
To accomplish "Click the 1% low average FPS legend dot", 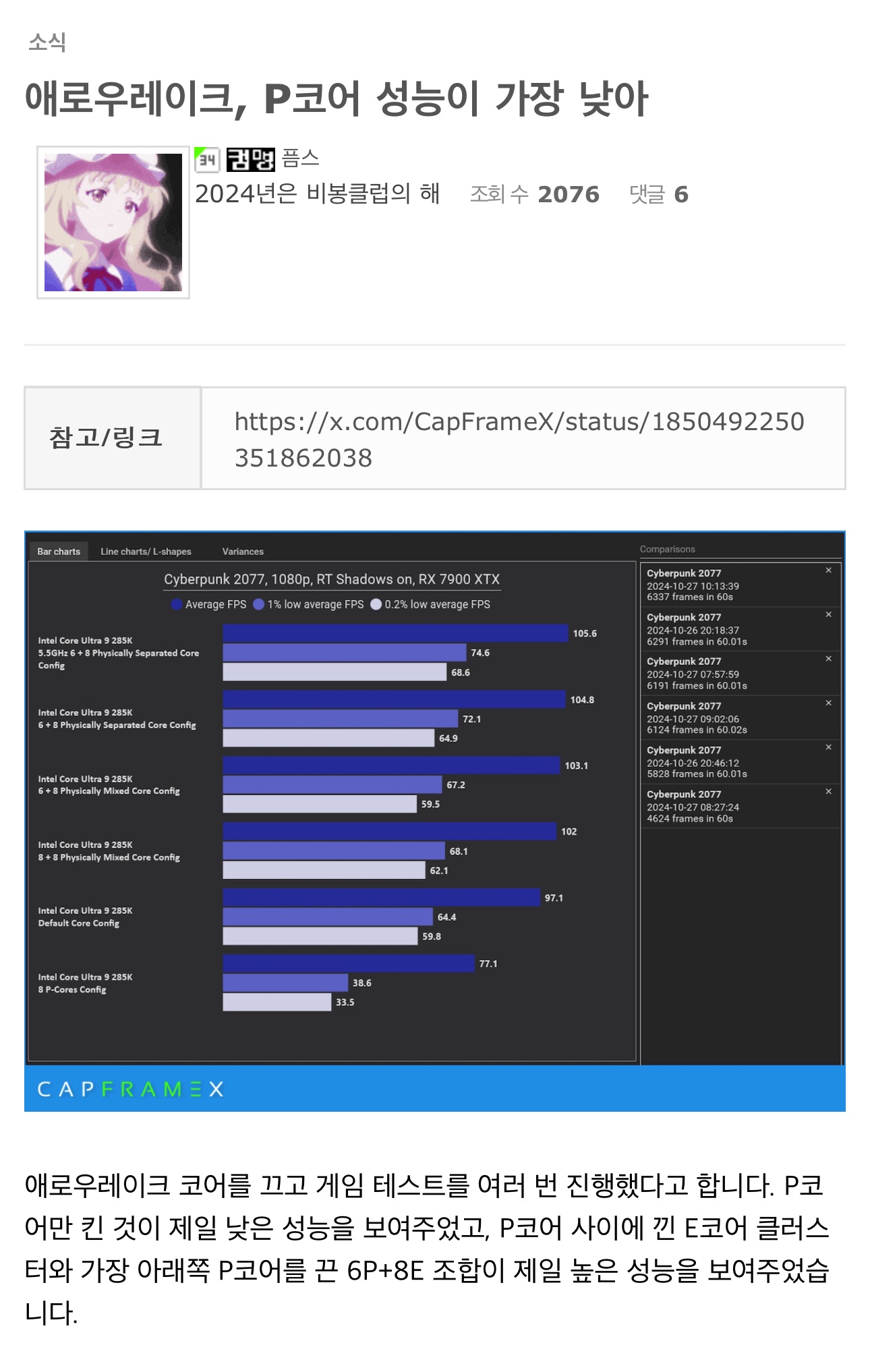I will (258, 604).
